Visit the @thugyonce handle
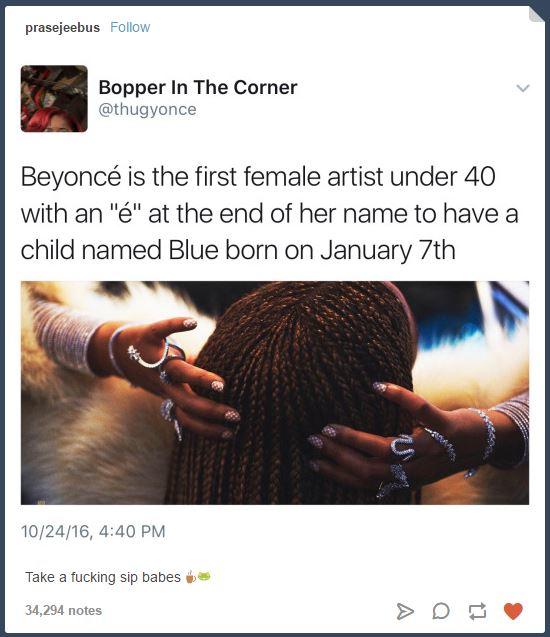Viewport: 550px width, 637px height. point(147,110)
